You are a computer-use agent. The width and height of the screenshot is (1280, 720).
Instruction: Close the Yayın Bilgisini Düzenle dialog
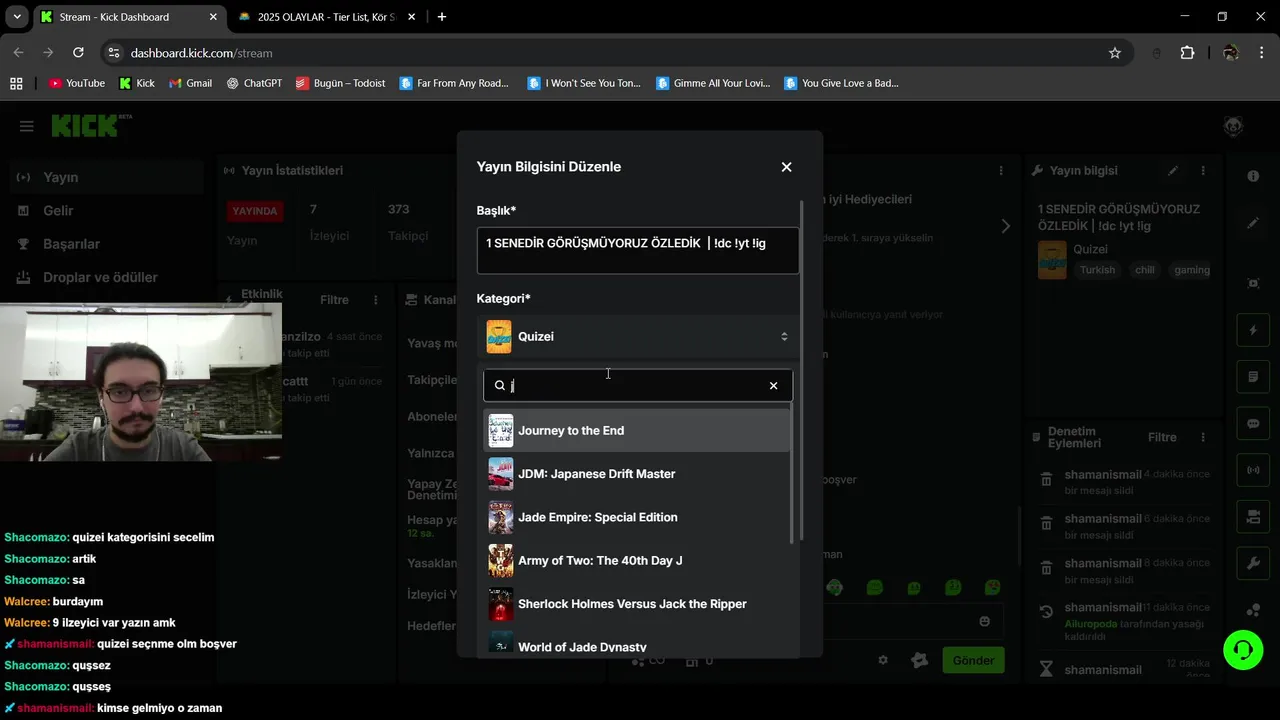coord(786,167)
